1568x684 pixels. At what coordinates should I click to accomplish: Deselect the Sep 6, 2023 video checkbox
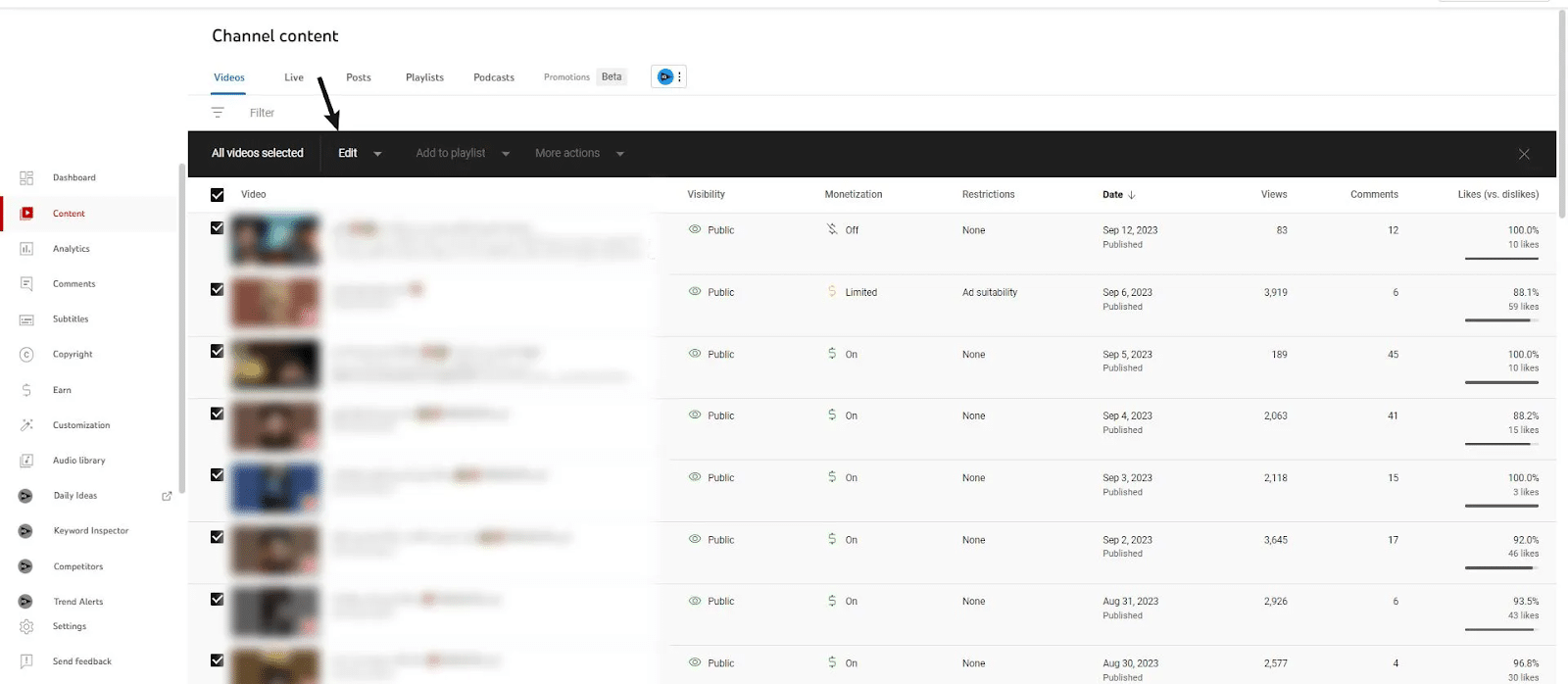[x=218, y=290]
